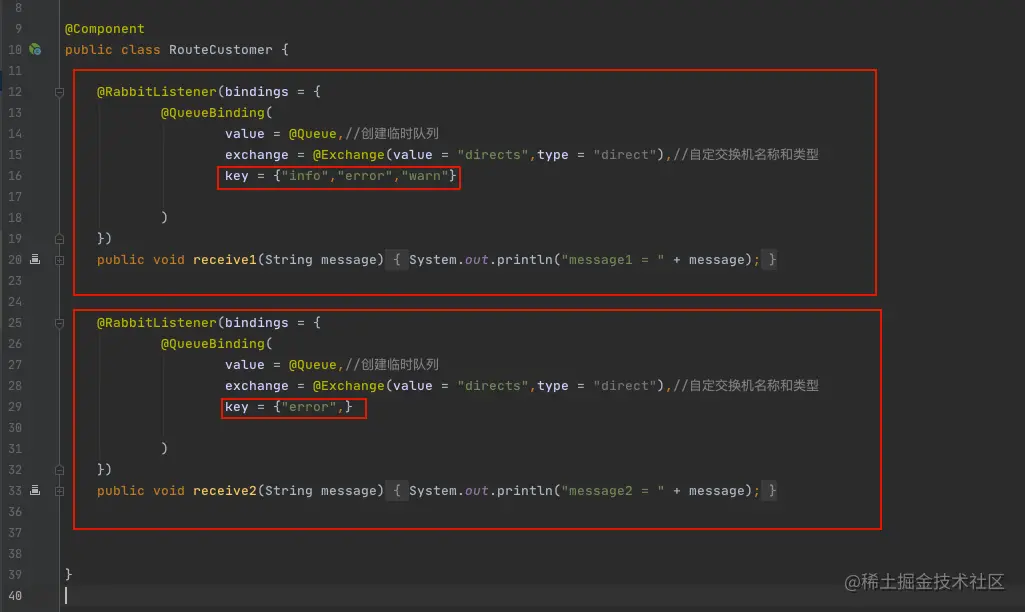This screenshot has width=1025, height=612.
Task: Click @Queue on line 27
Action: [x=312, y=364]
